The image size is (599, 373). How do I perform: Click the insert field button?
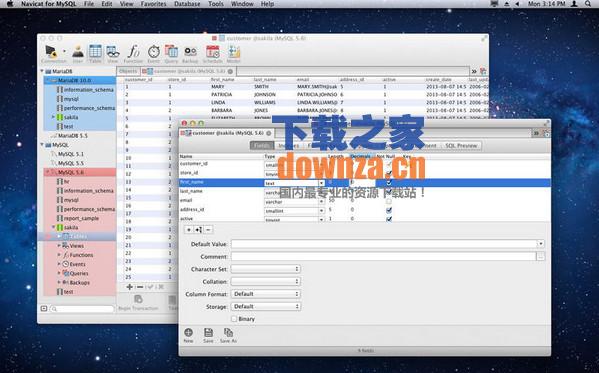coord(198,230)
